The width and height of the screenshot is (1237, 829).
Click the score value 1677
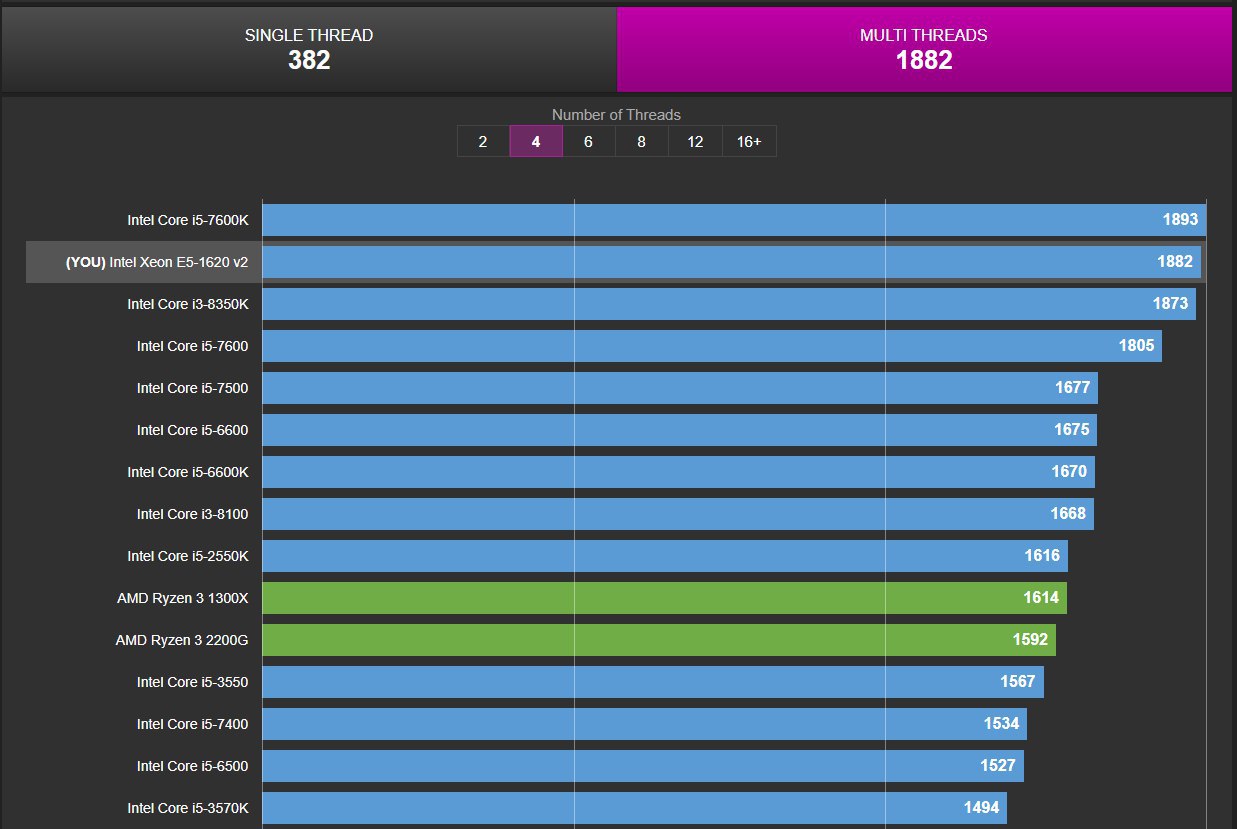point(1072,388)
